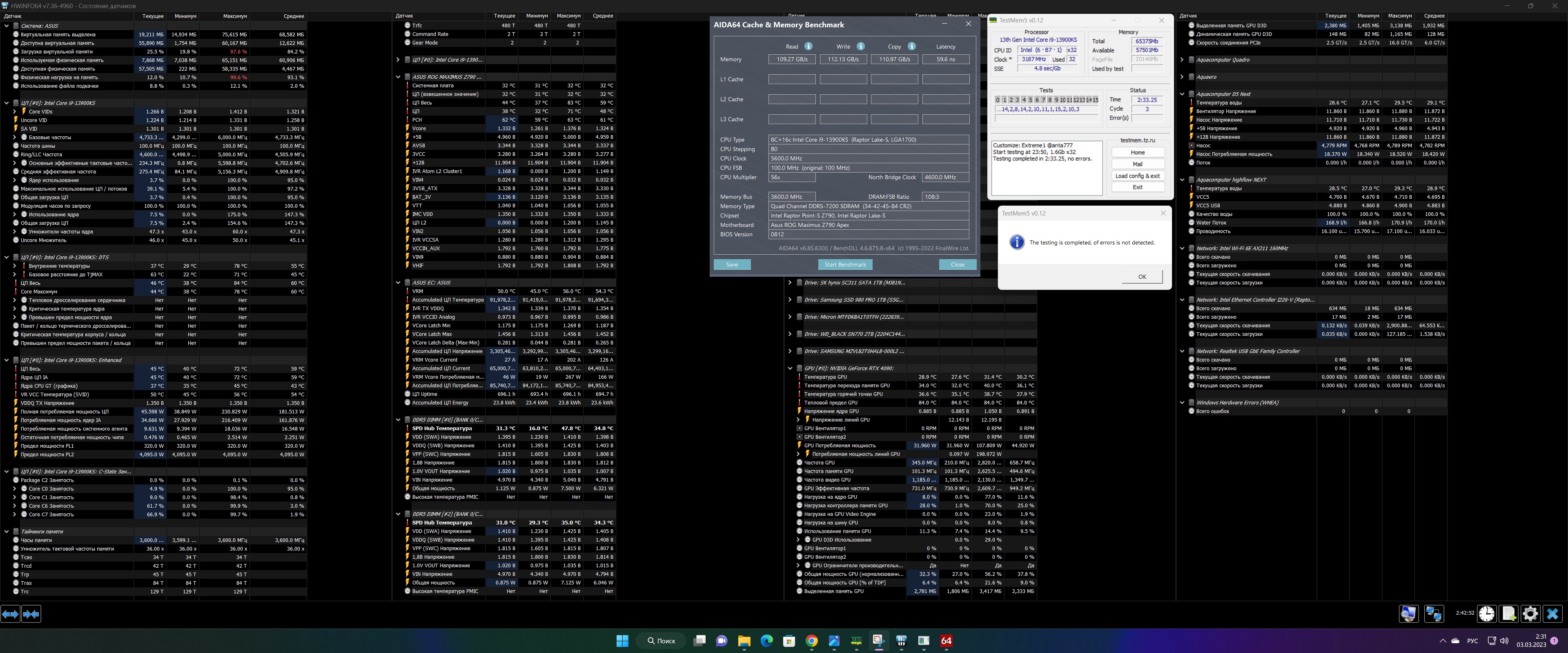Expand the Core VIDs tree row

[15, 111]
